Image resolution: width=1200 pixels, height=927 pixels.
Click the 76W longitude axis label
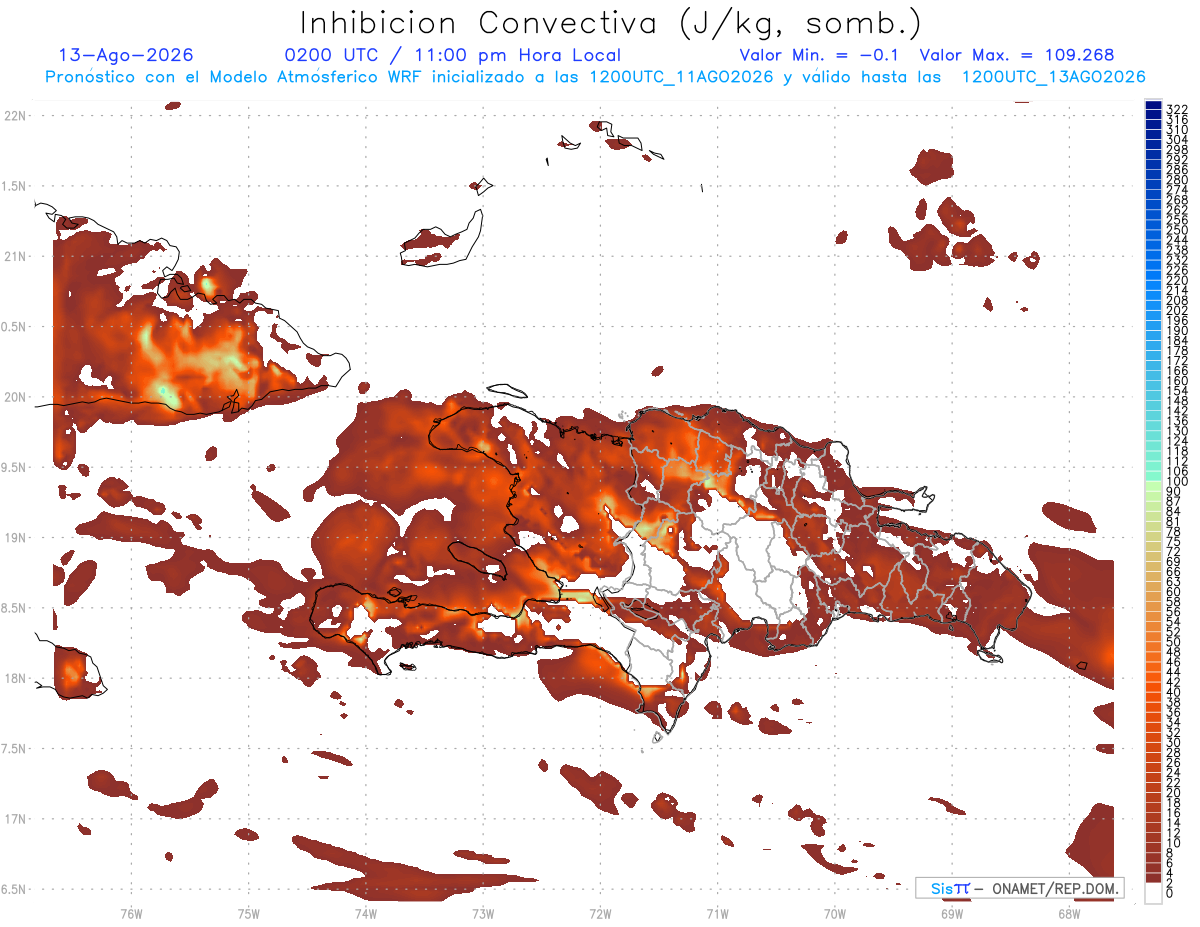click(x=131, y=913)
